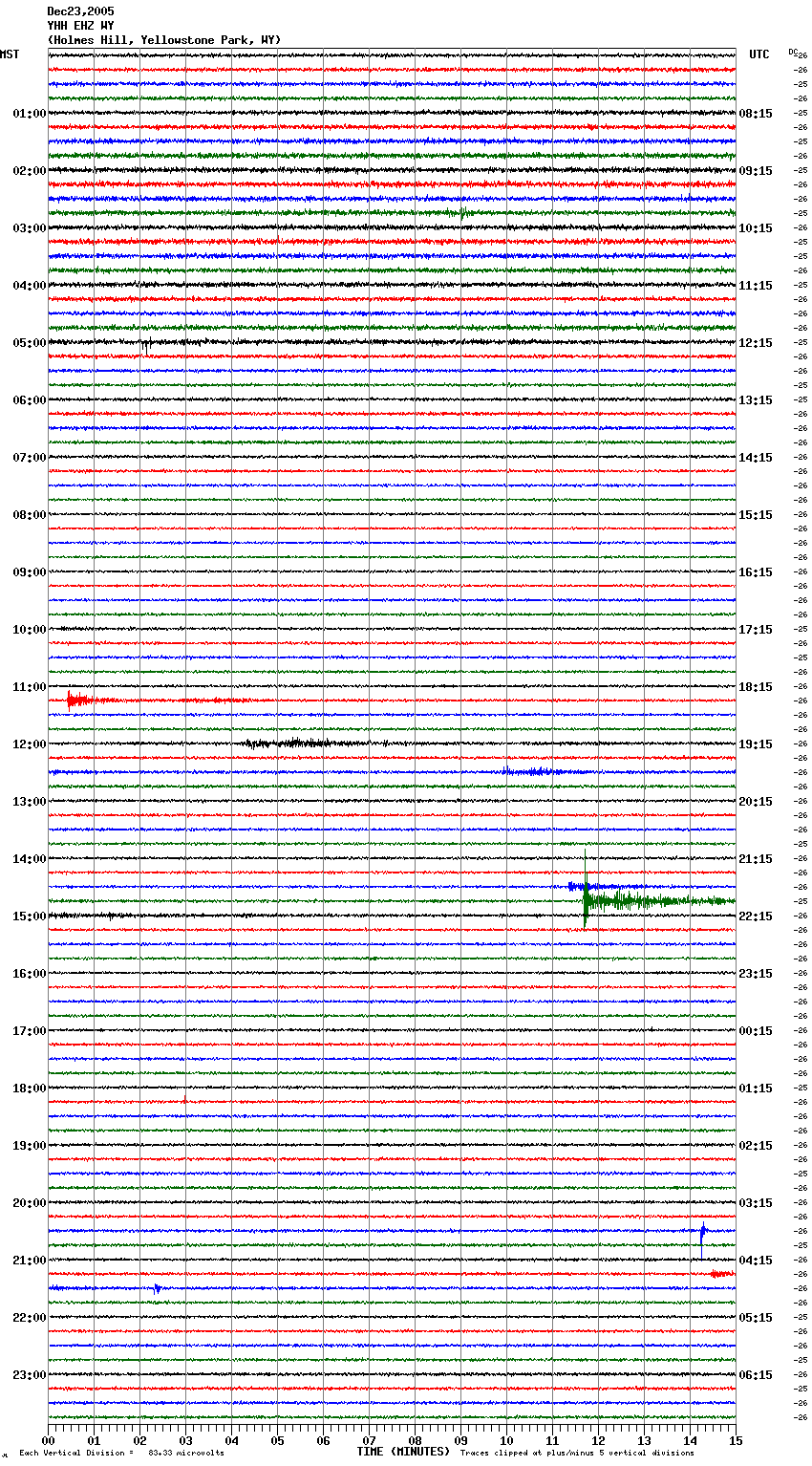The image size is (812, 1466).
Task: Click the MST label "14:00"
Action: pyautogui.click(x=30, y=859)
